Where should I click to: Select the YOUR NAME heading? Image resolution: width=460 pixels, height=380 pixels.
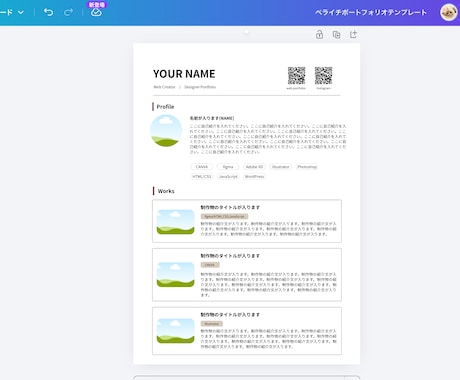pos(184,74)
